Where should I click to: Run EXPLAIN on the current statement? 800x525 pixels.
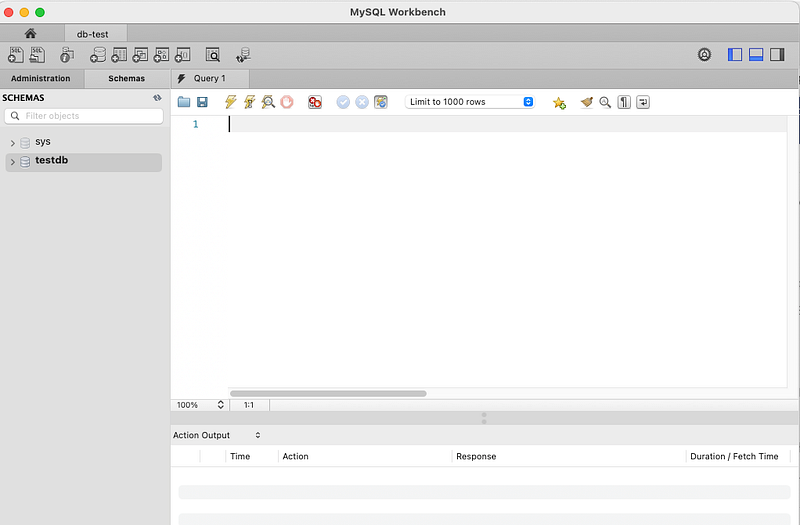(268, 102)
